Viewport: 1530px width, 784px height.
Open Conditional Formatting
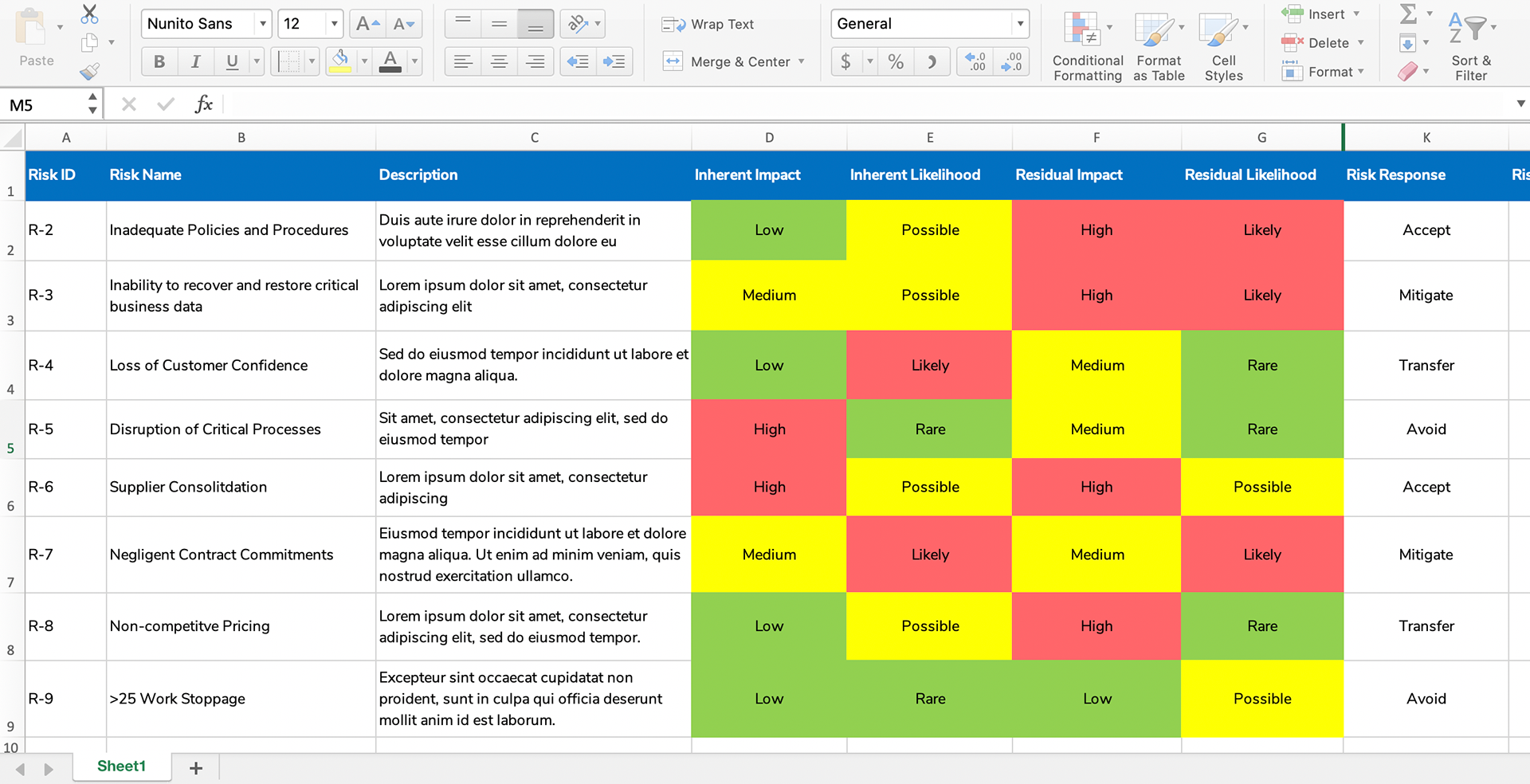[1088, 46]
